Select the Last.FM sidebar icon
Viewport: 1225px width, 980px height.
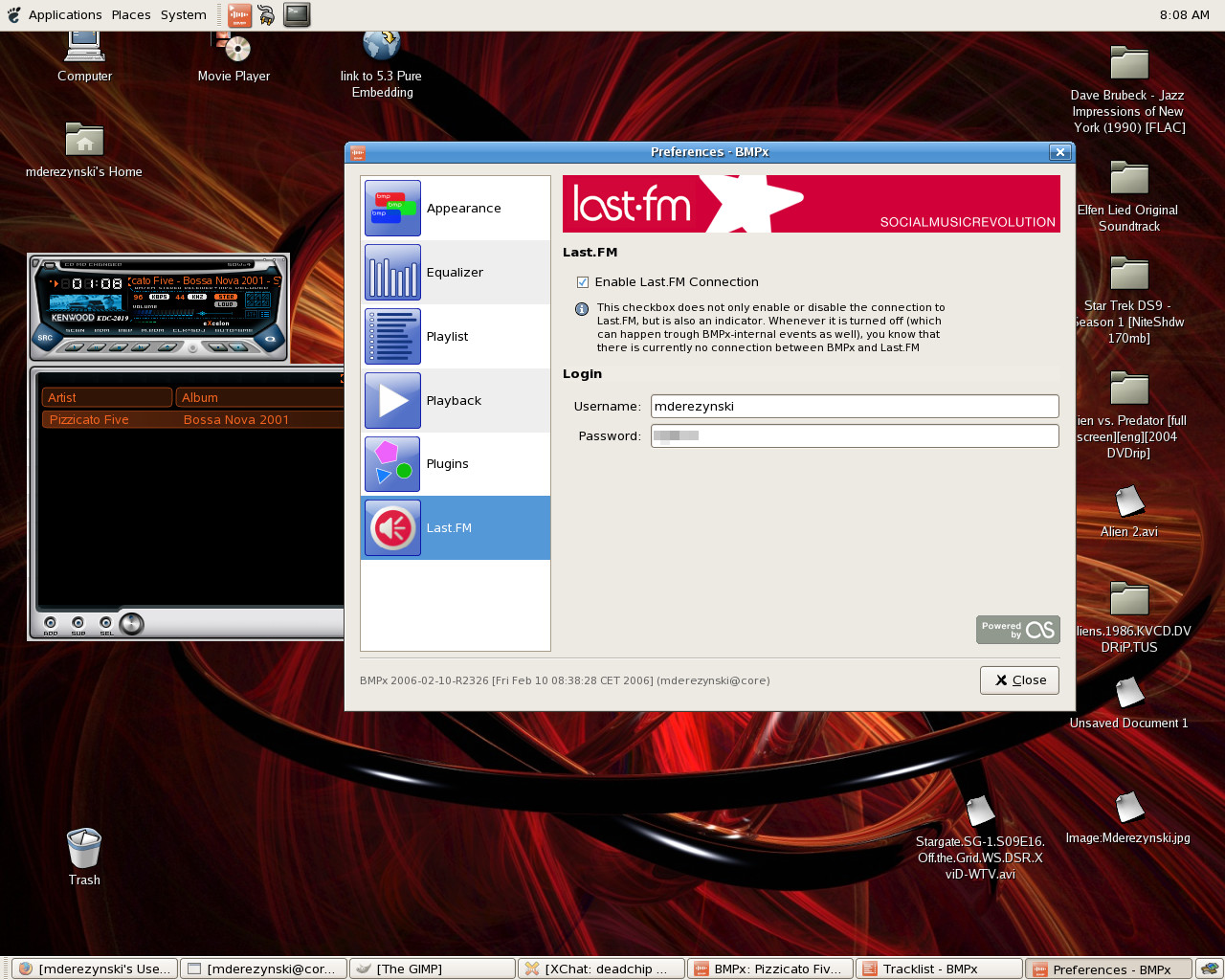[x=392, y=528]
